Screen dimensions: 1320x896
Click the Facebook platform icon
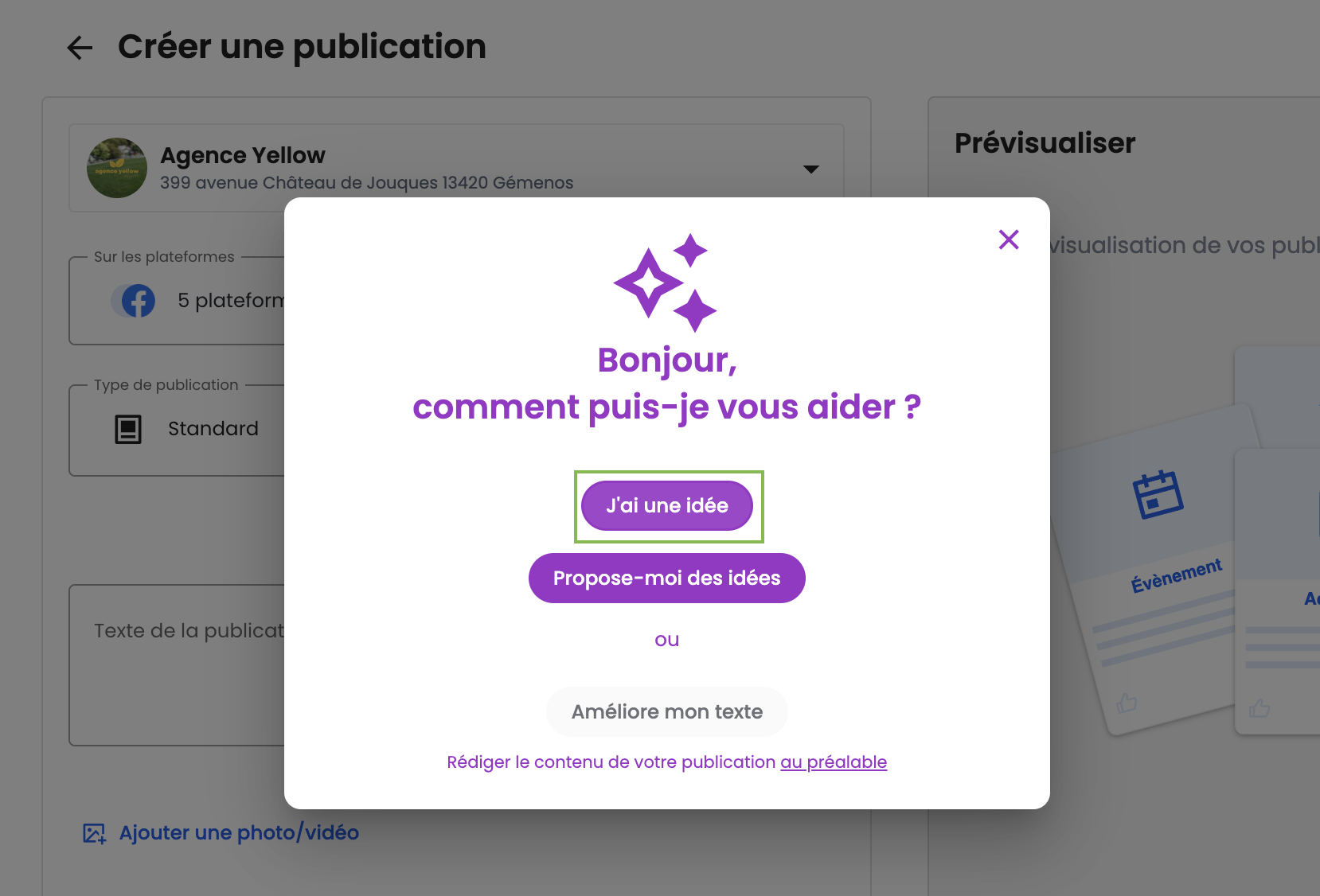click(x=138, y=301)
